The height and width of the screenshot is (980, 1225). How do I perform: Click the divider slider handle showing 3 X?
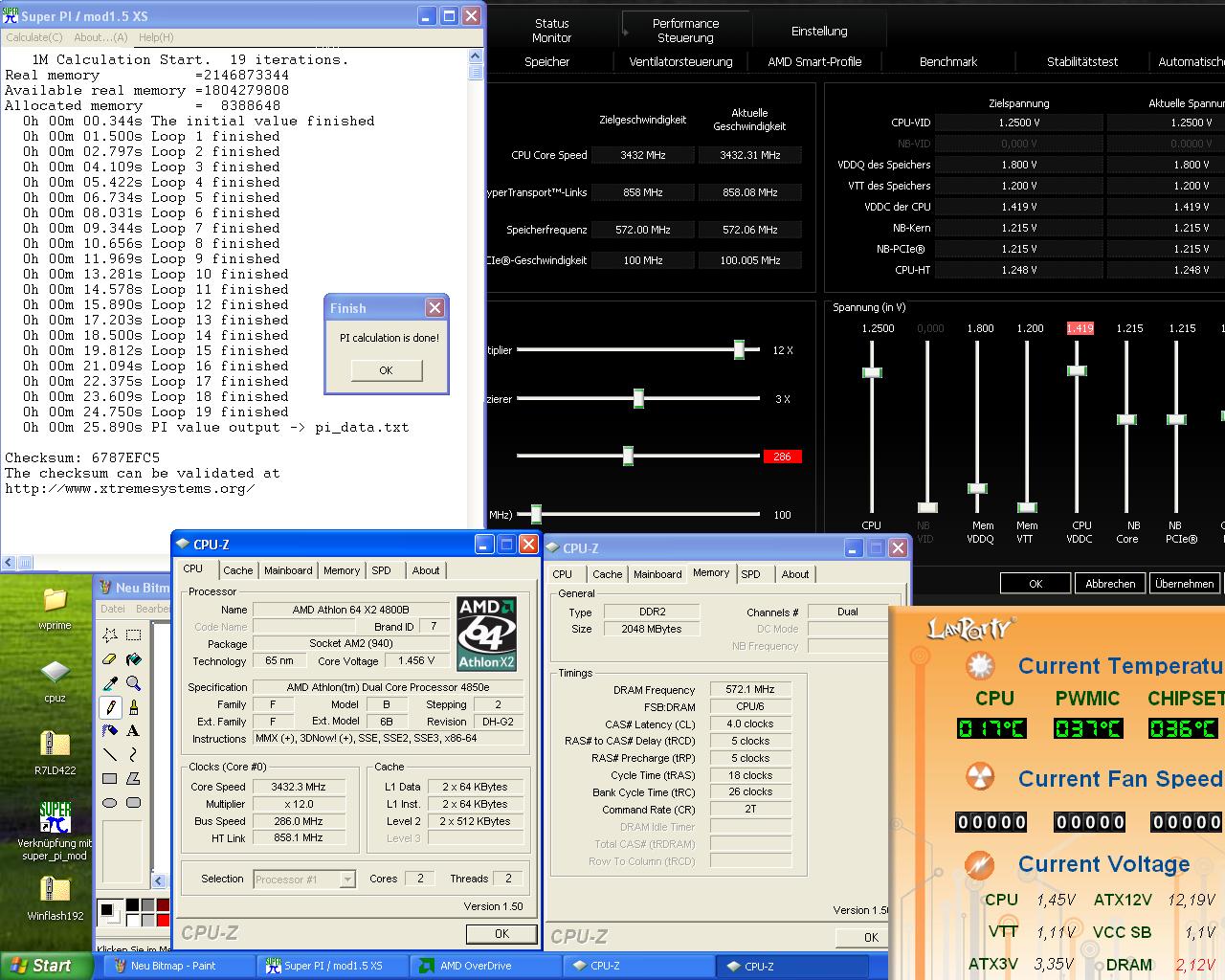[638, 398]
